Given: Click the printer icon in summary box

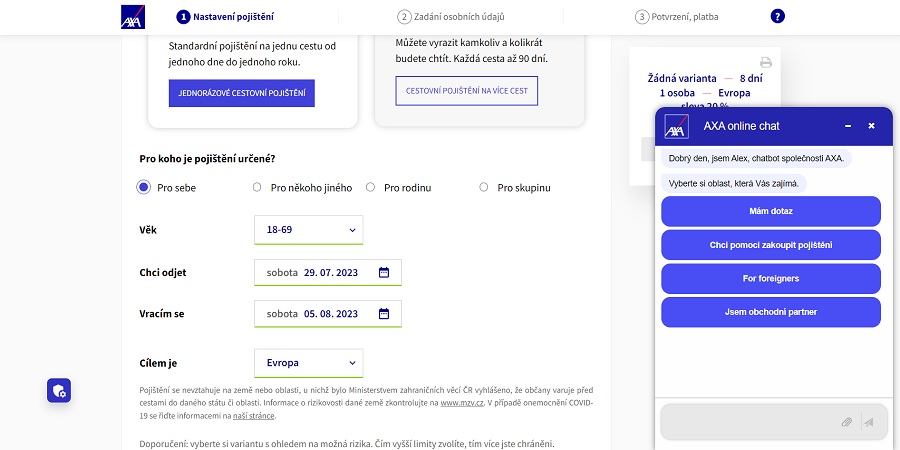Looking at the screenshot, I should pos(766,63).
